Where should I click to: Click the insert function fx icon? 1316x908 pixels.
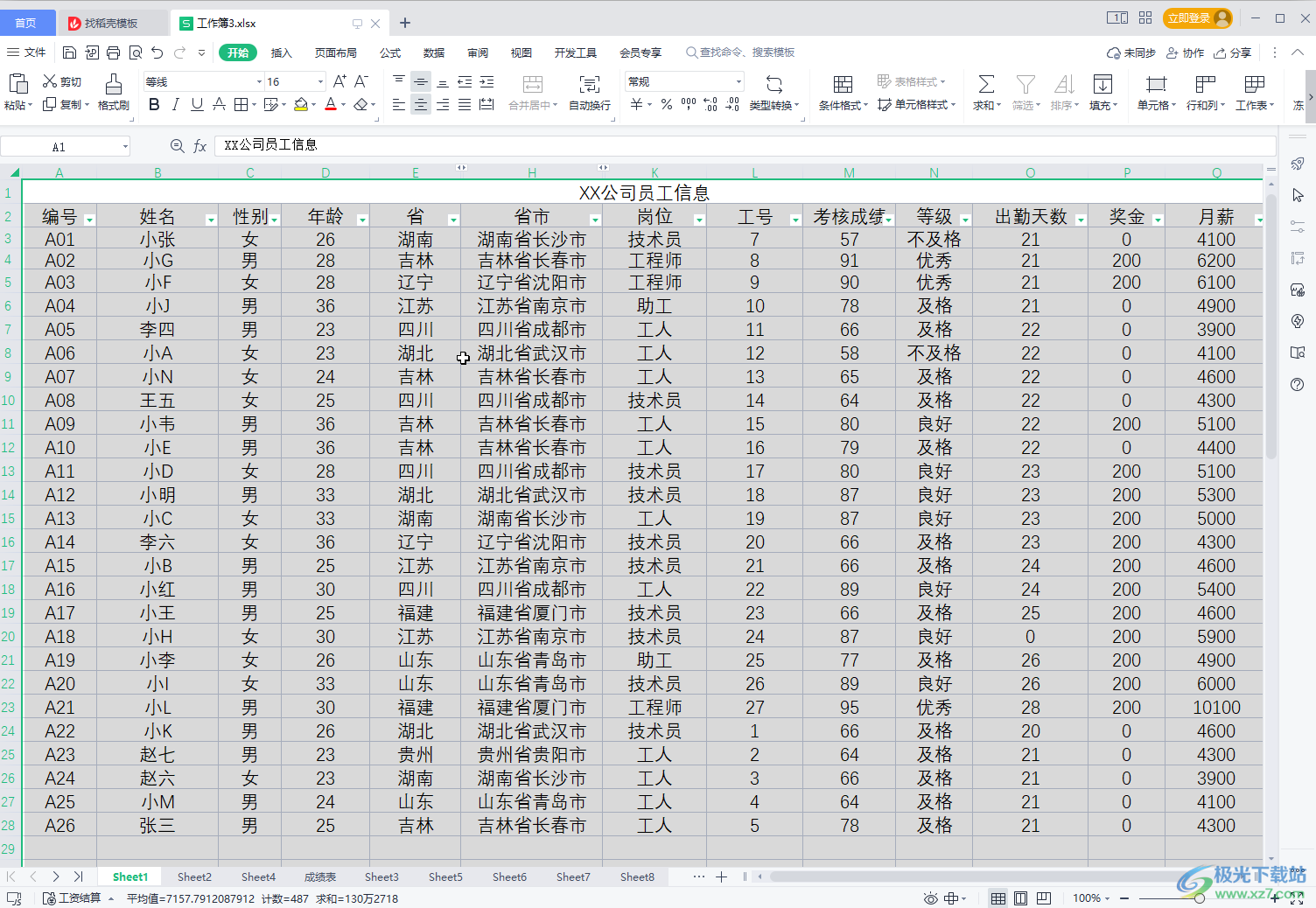[199, 146]
